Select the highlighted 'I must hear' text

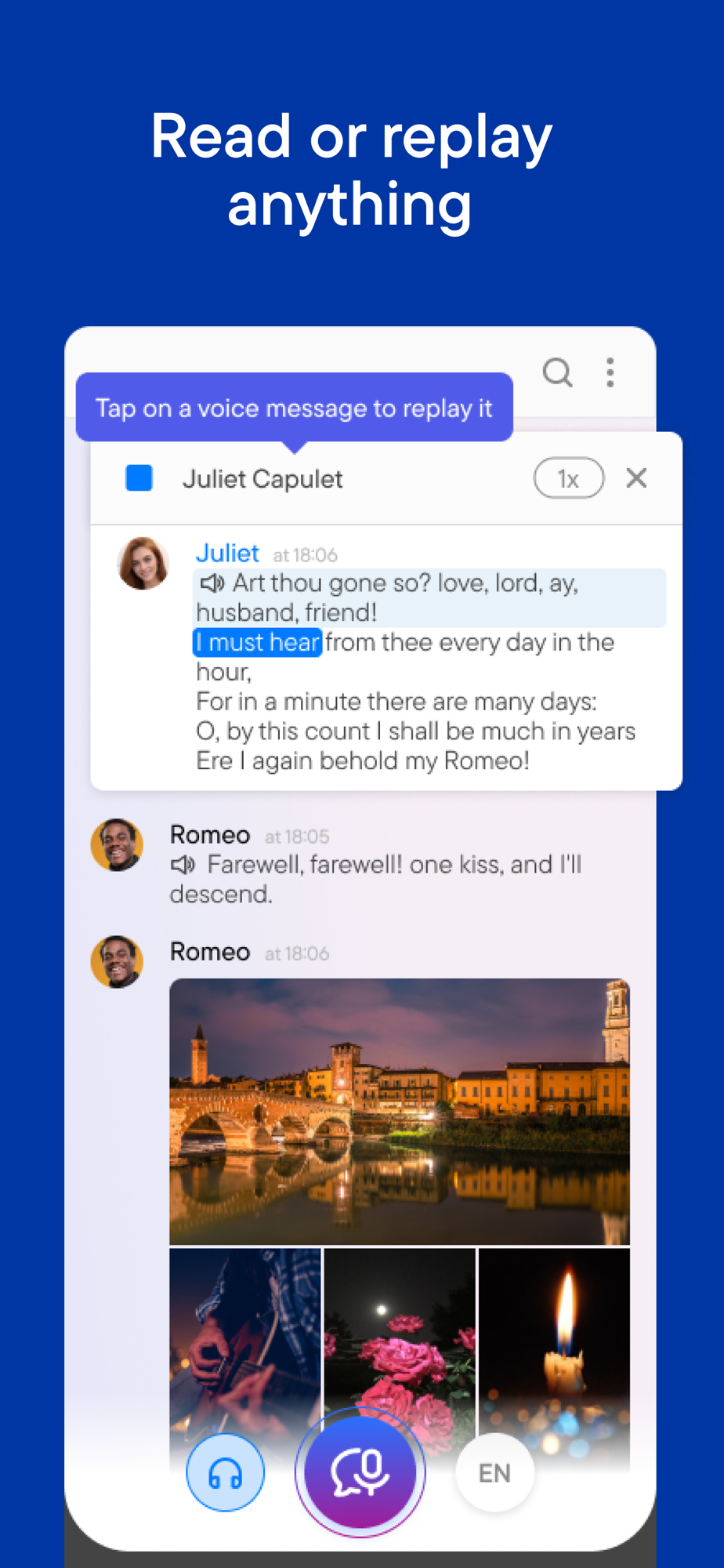click(x=257, y=642)
